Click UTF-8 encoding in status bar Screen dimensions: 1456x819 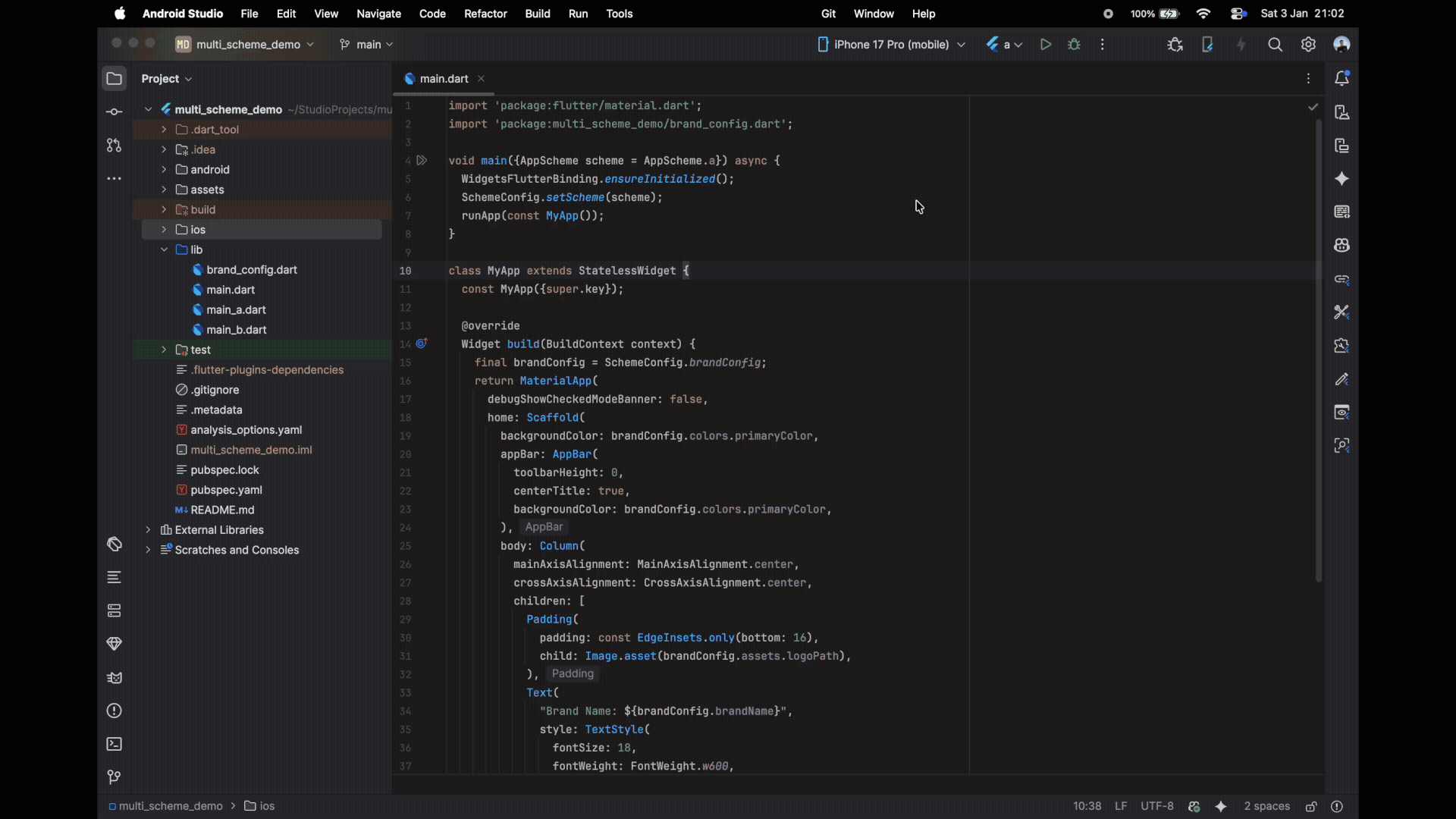click(1157, 806)
